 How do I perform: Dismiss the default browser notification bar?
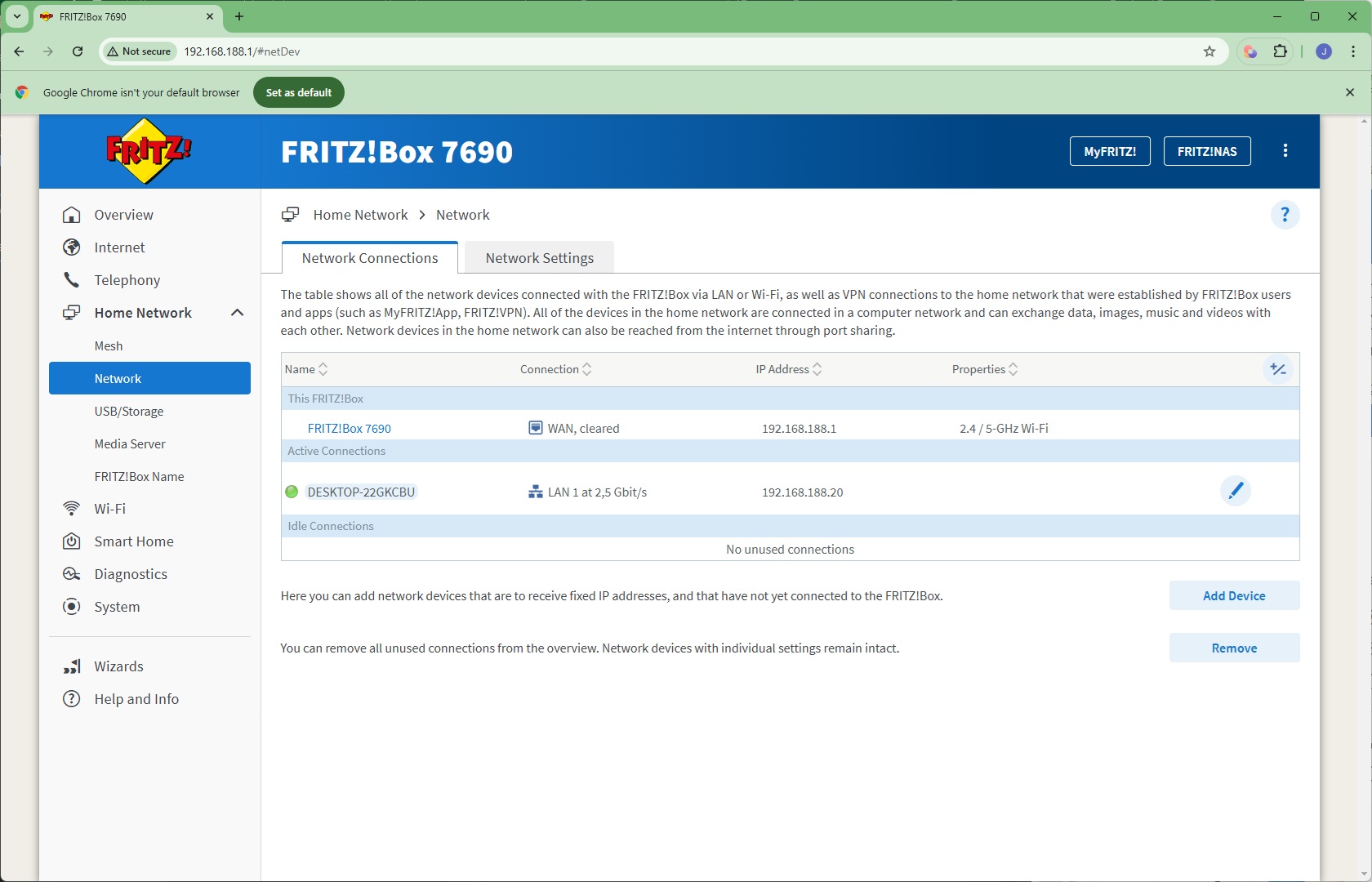[x=1350, y=92]
